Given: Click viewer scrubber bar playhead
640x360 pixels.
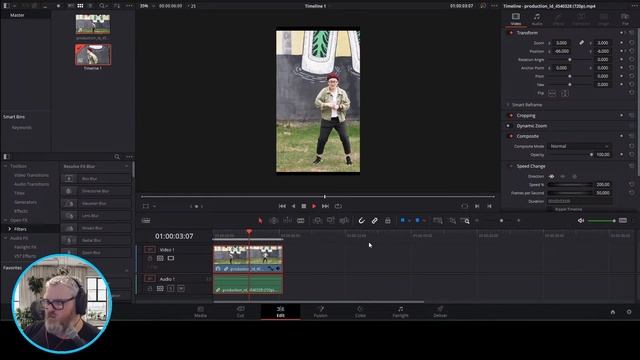Looking at the screenshot, I should pos(325,197).
